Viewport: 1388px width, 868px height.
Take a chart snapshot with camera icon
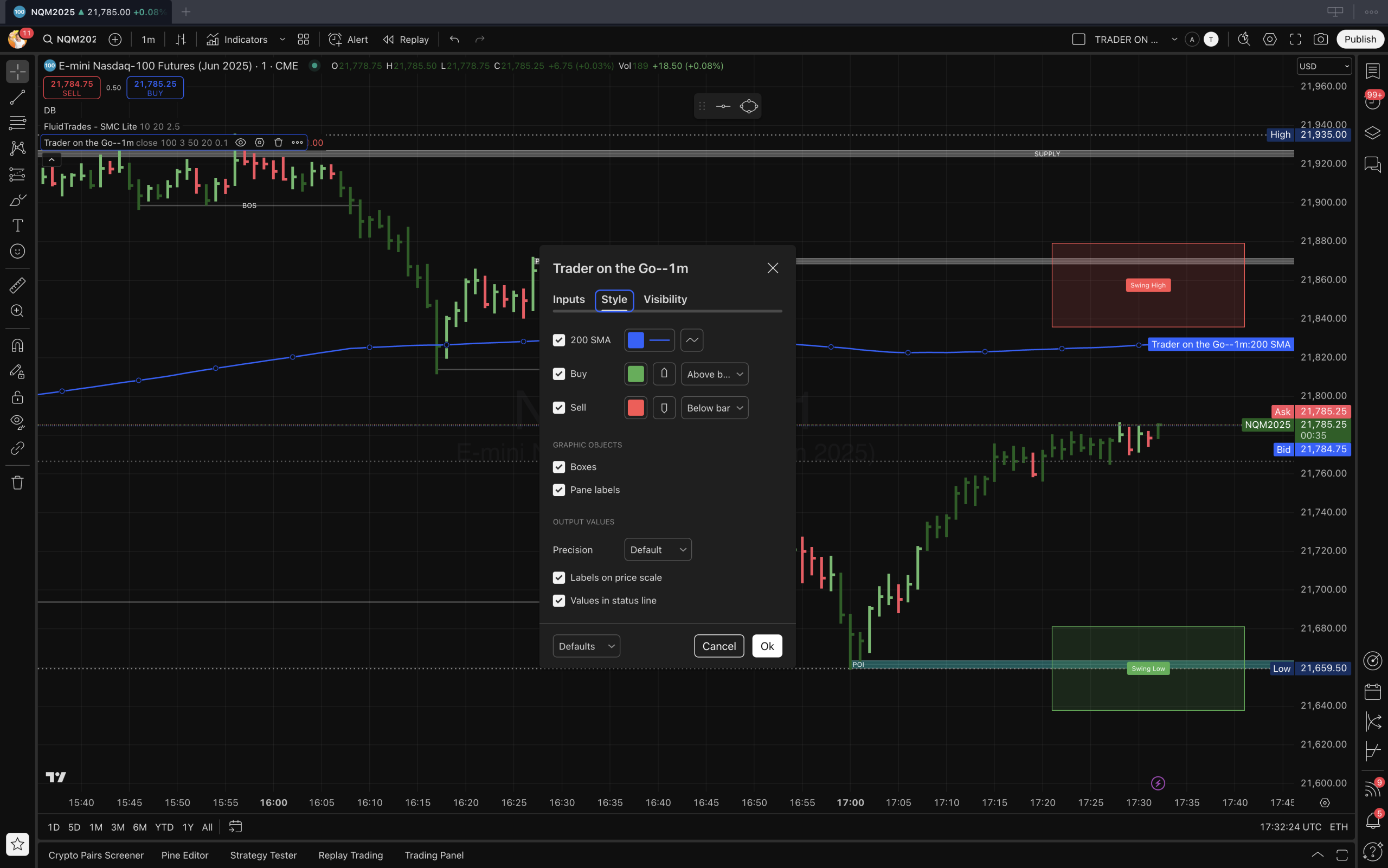pyautogui.click(x=1320, y=39)
